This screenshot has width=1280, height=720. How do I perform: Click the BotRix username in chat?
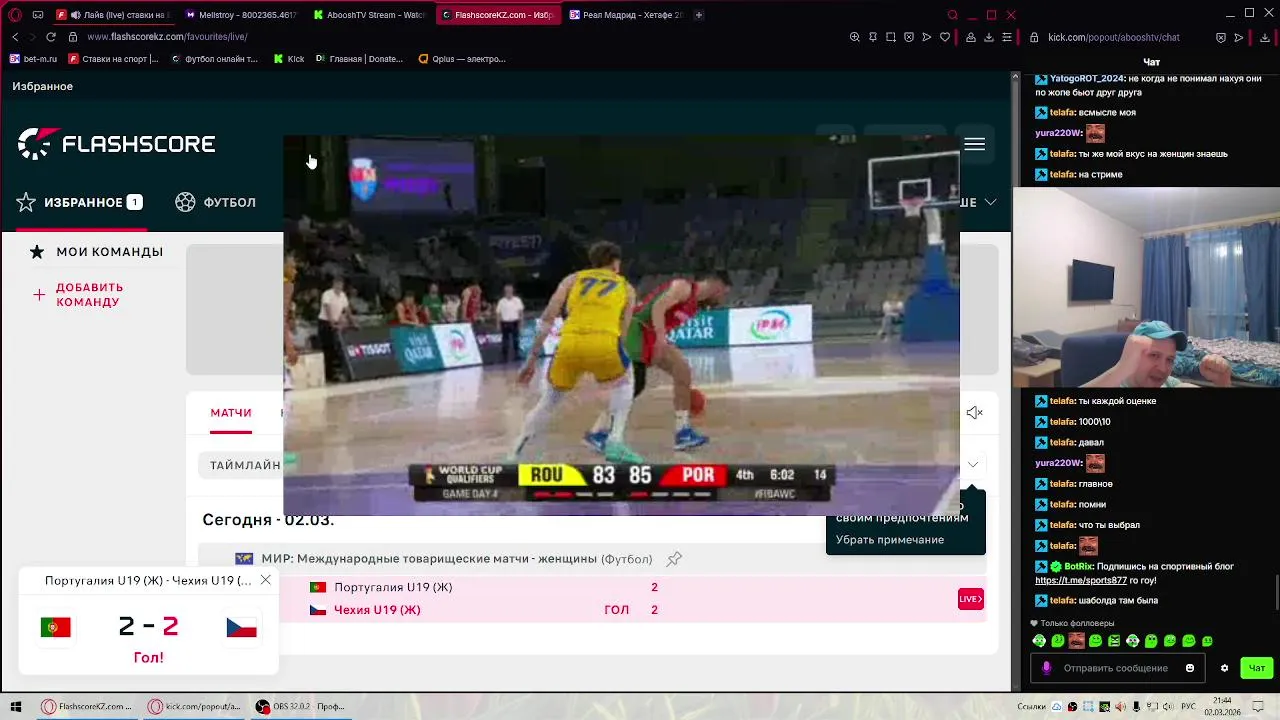pos(1079,566)
